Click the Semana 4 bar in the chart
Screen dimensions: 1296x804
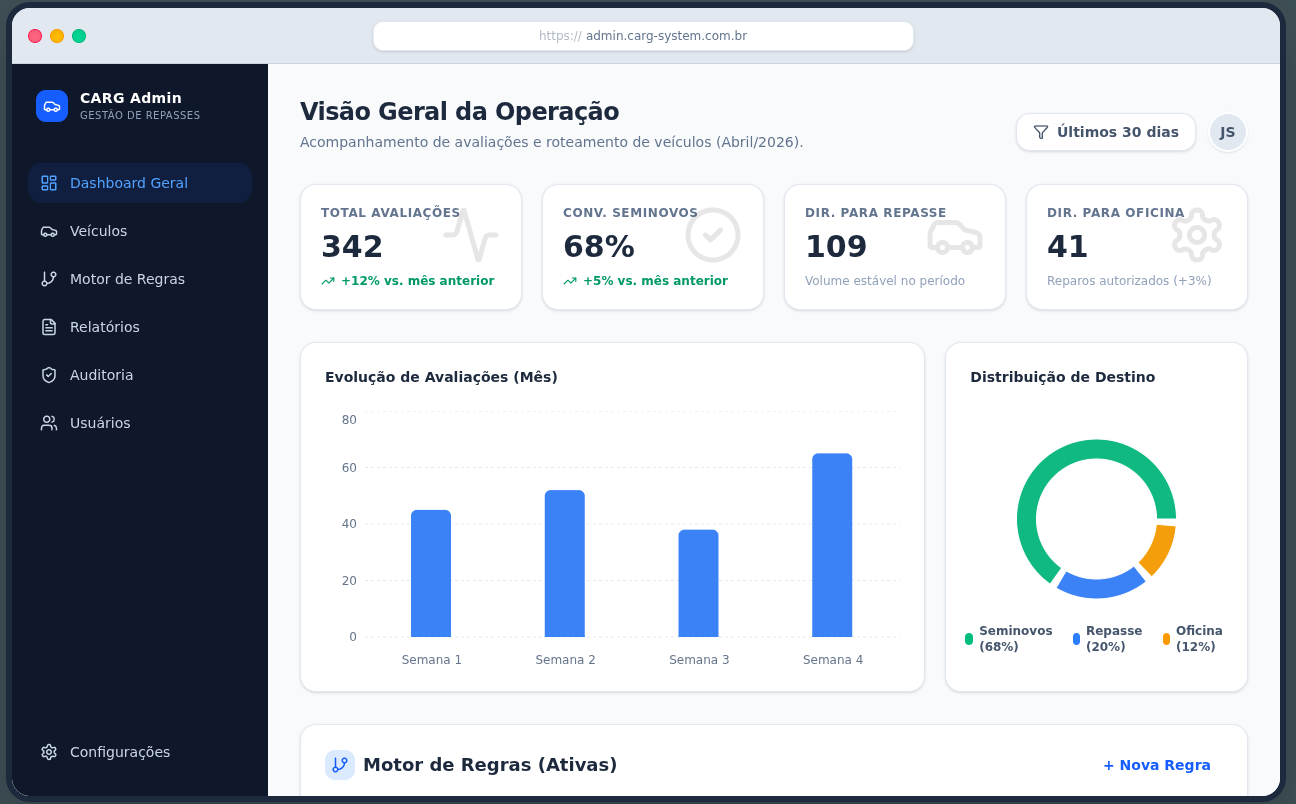(832, 545)
